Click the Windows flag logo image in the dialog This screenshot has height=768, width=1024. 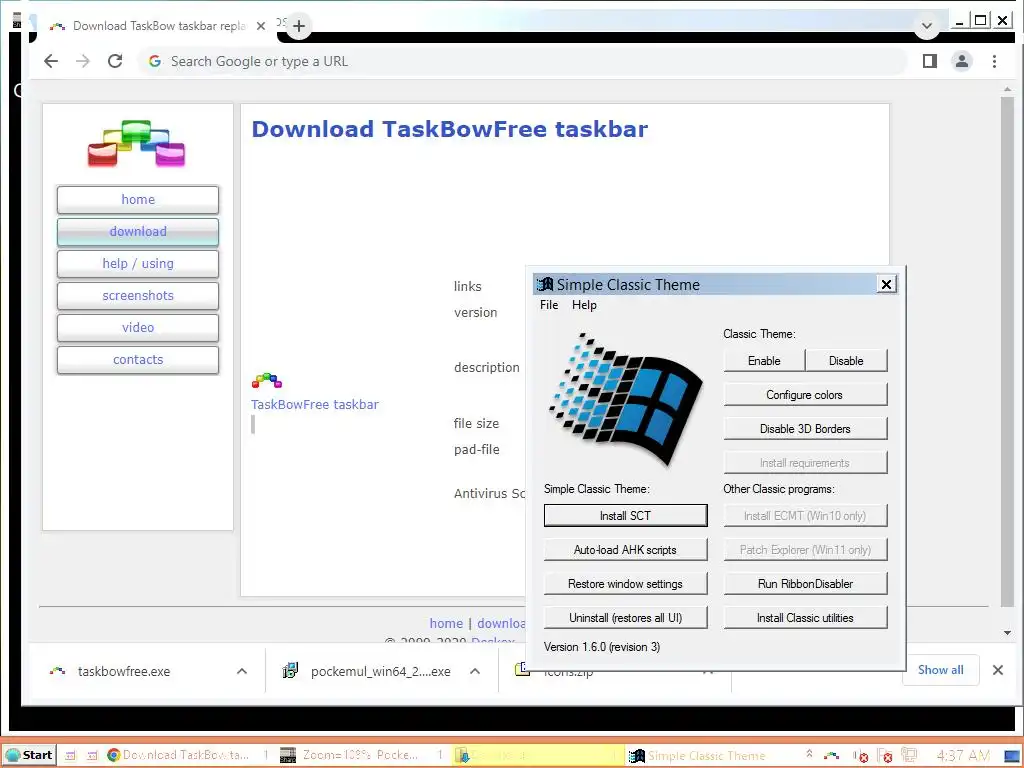click(x=626, y=399)
